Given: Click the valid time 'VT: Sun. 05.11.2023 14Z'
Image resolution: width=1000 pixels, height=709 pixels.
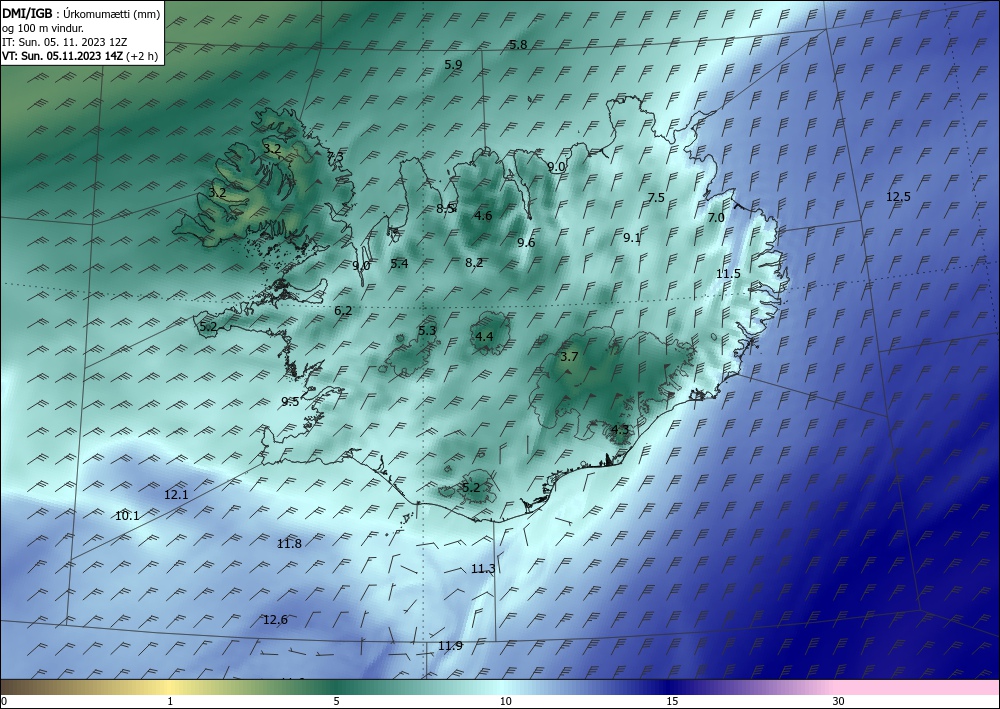Looking at the screenshot, I should 62,56.
